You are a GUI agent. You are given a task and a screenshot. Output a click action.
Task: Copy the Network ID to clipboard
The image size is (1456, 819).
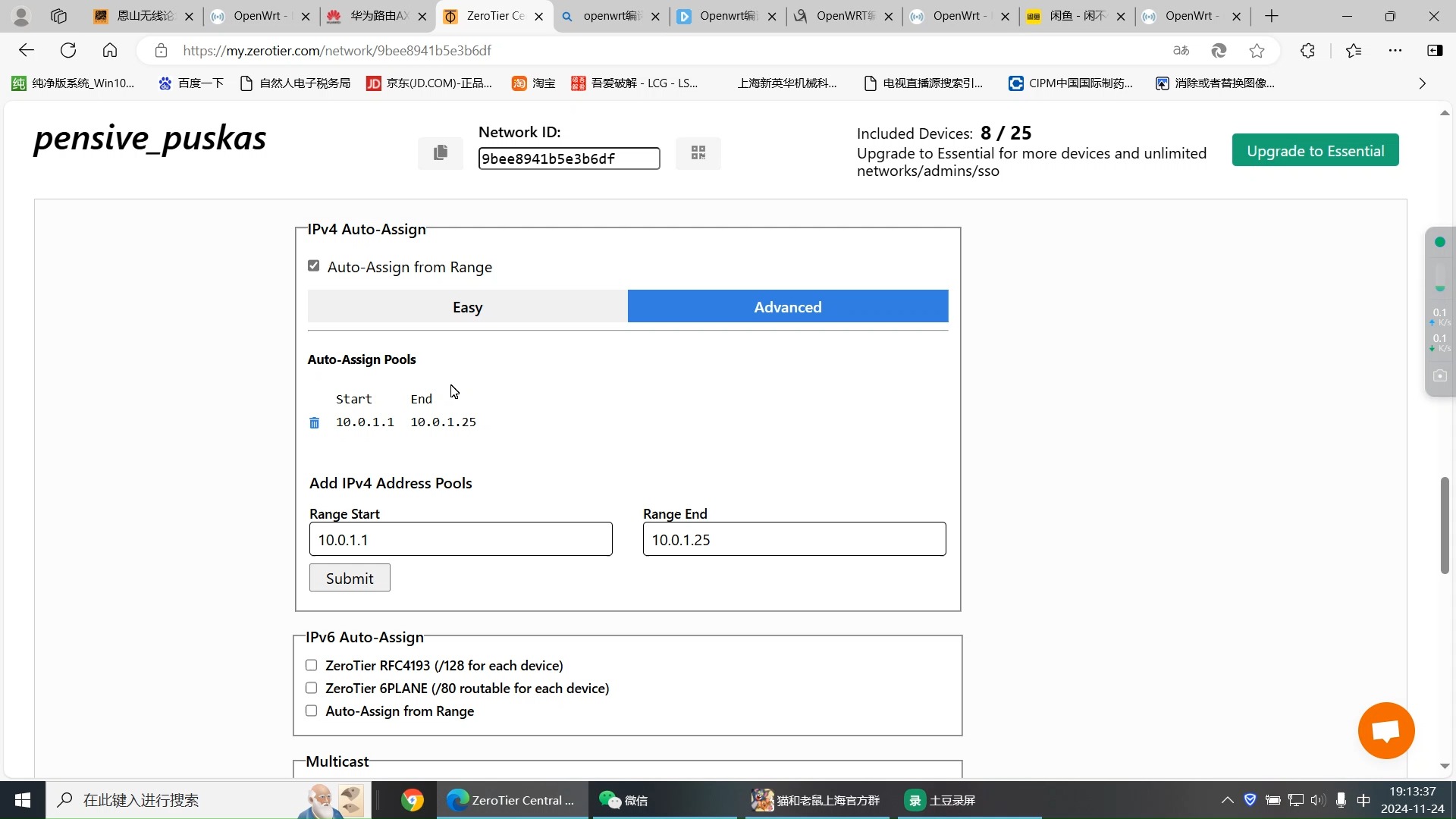click(x=441, y=152)
